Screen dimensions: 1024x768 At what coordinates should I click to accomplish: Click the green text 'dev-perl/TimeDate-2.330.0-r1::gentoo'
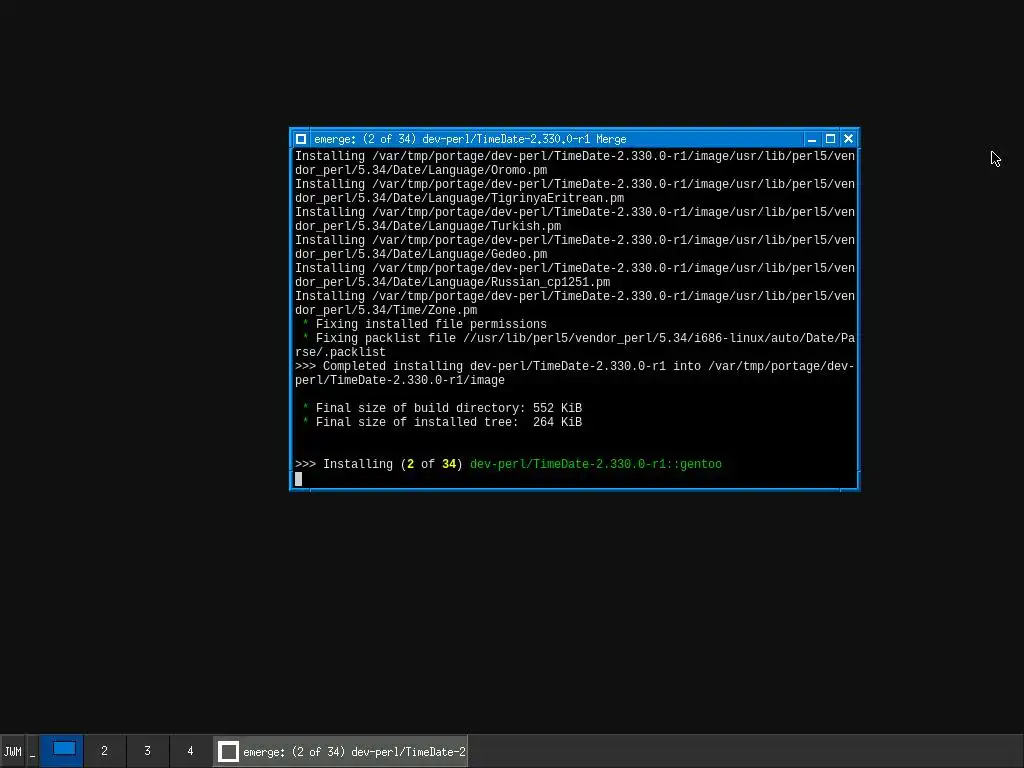click(x=596, y=464)
